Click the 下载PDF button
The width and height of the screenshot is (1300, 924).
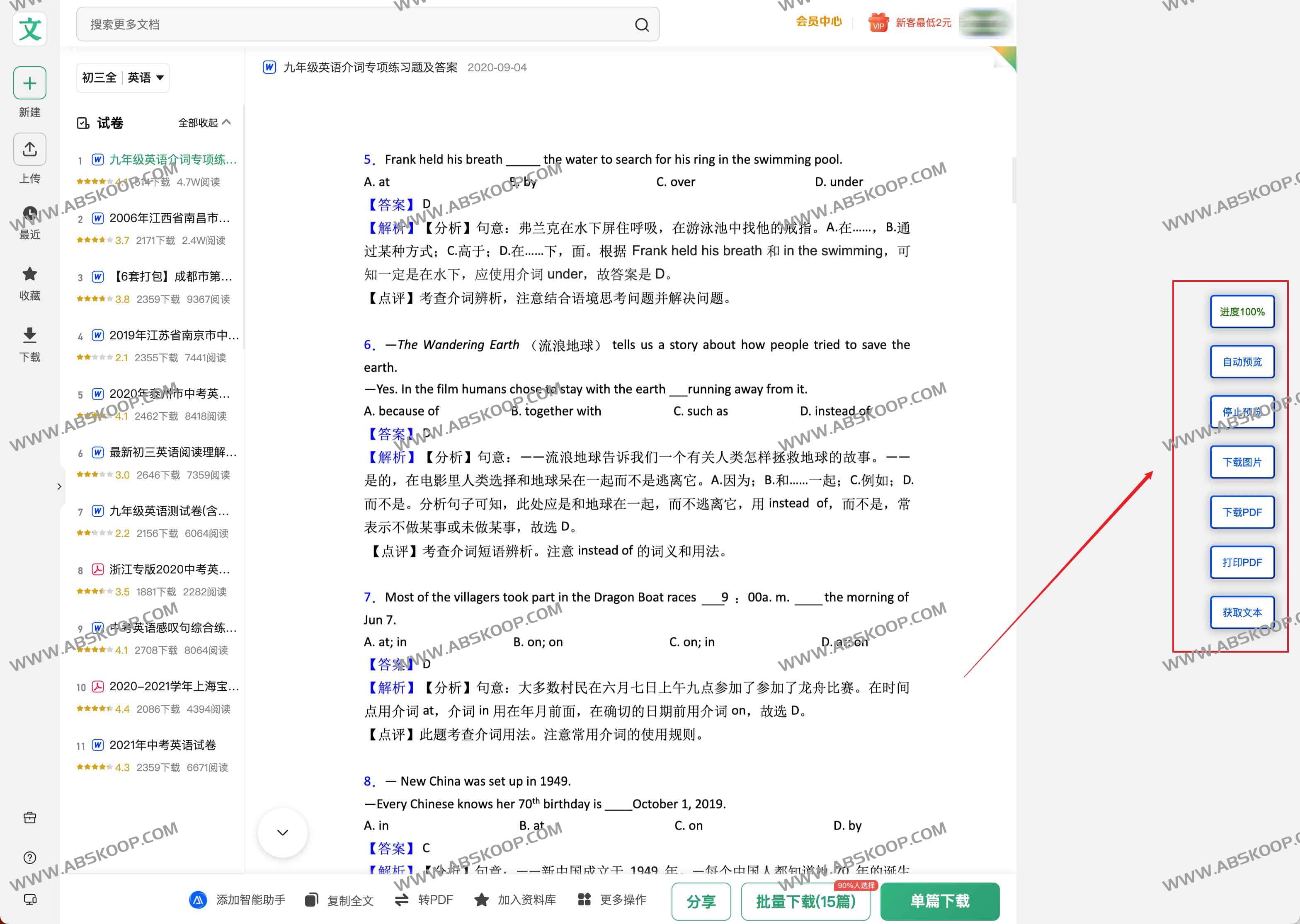tap(1242, 512)
